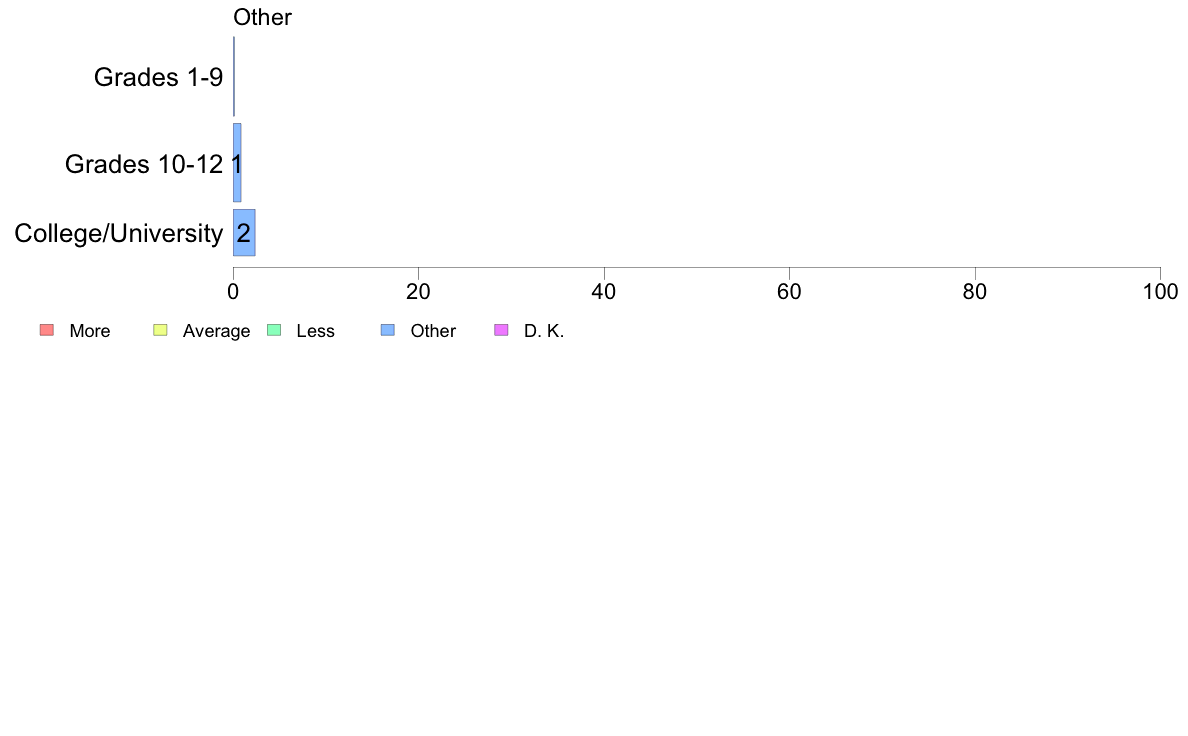1188x736 pixels.
Task: Click the Other chart title
Action: 262,17
